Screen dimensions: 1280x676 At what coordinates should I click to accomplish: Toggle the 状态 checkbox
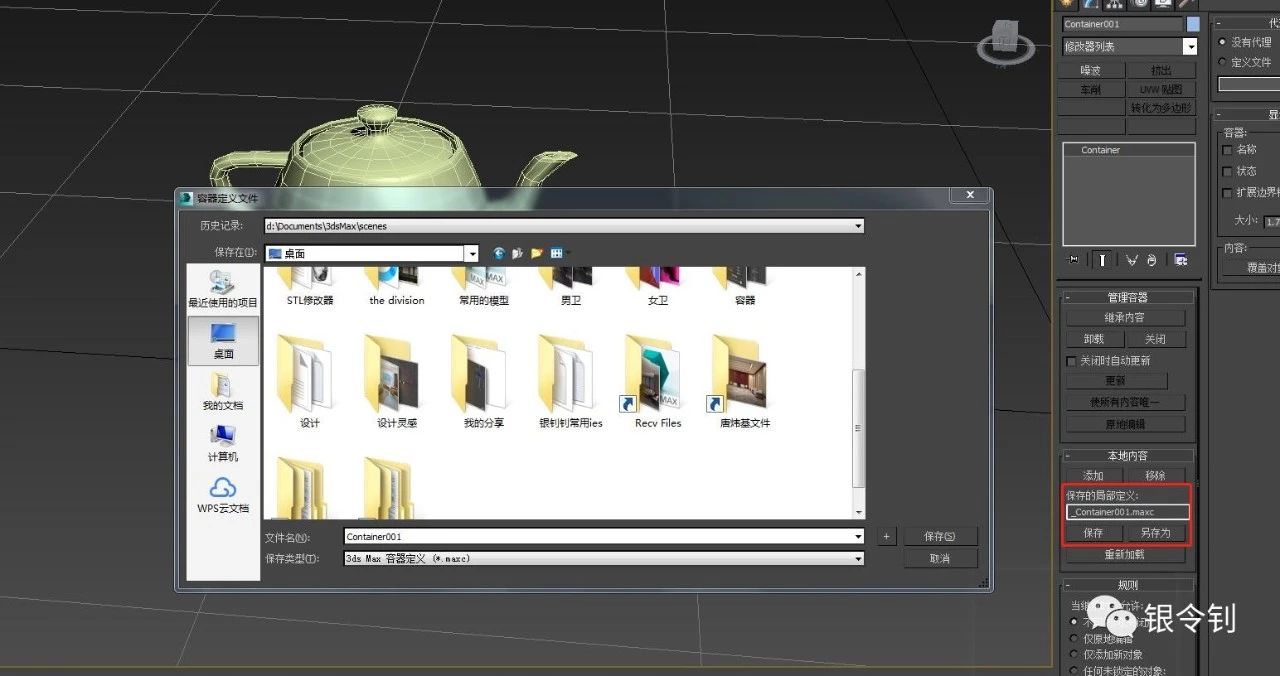click(1228, 171)
